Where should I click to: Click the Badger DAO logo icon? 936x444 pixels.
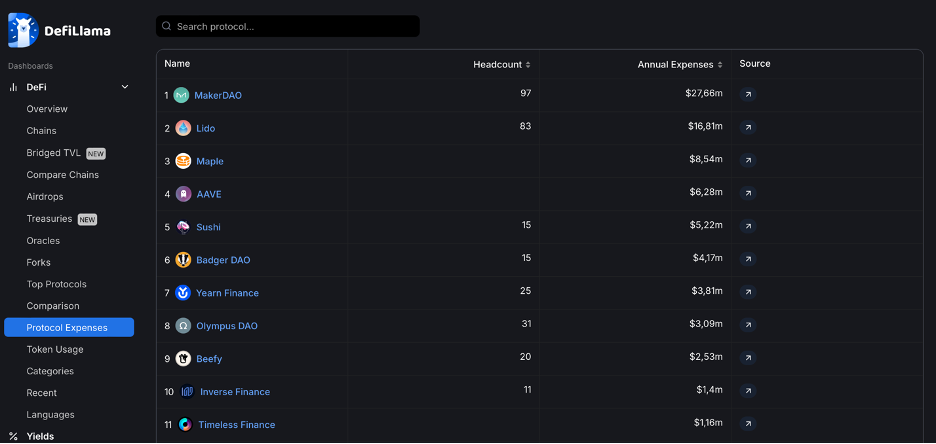183,260
